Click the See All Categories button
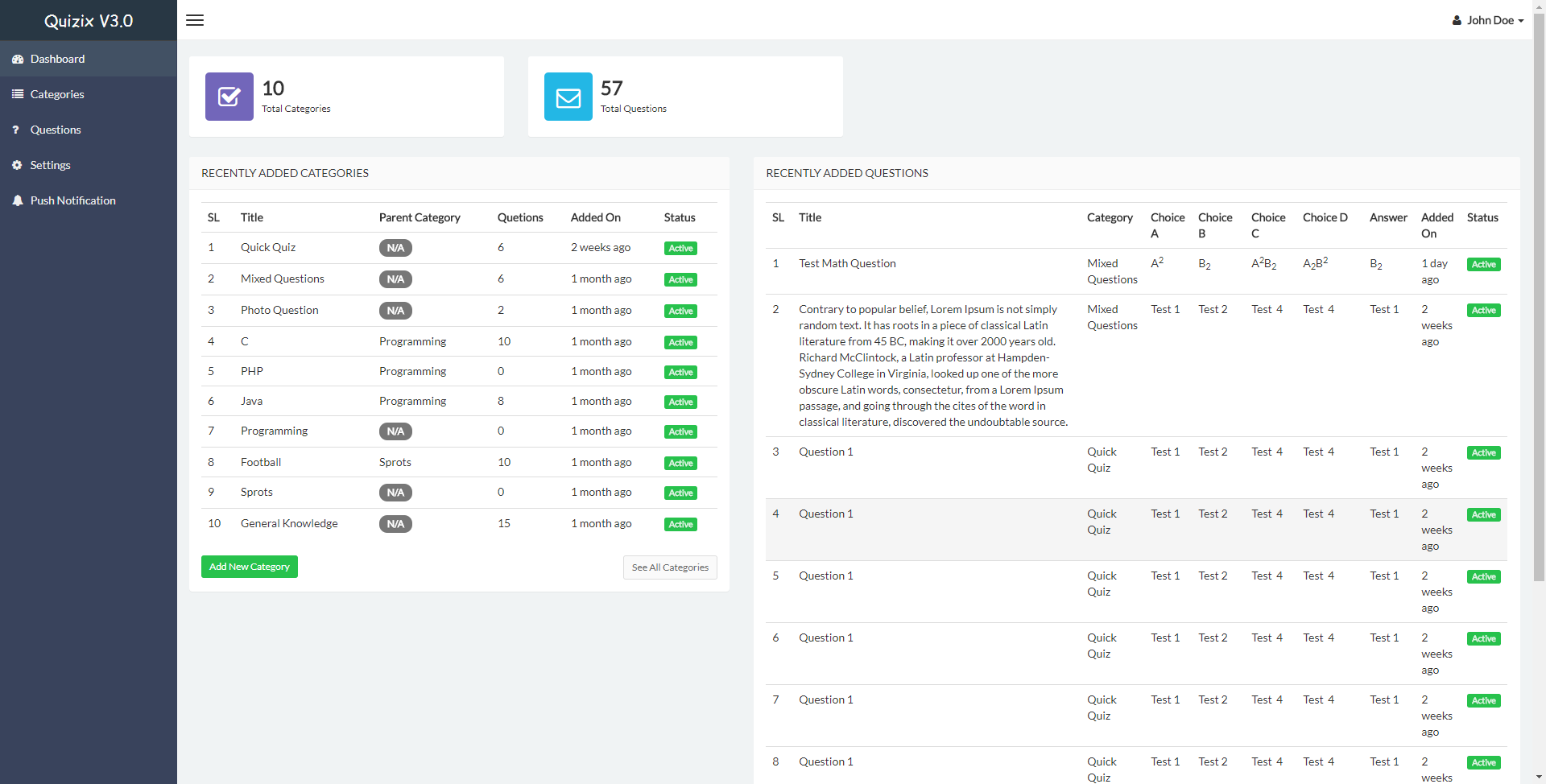Viewport: 1546px width, 784px height. (x=670, y=567)
